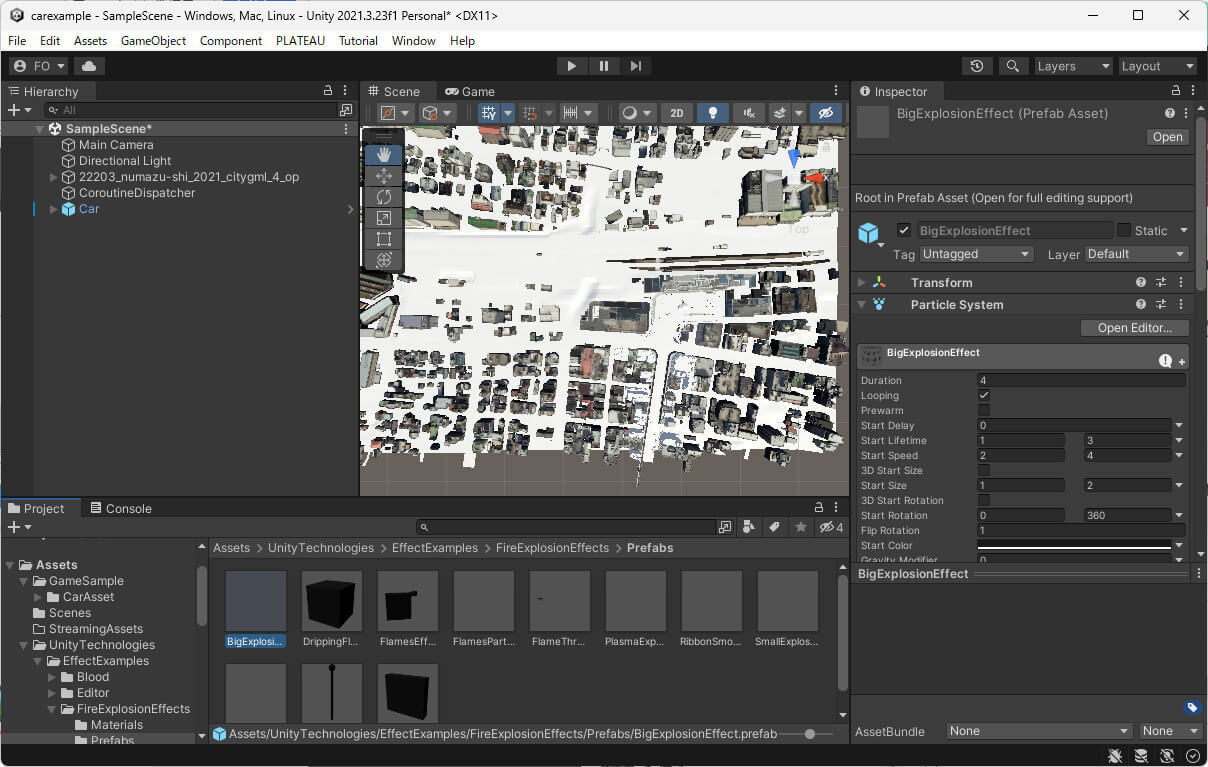The width and height of the screenshot is (1208, 767).
Task: Click the Start Color swatch
Action: click(x=1074, y=546)
